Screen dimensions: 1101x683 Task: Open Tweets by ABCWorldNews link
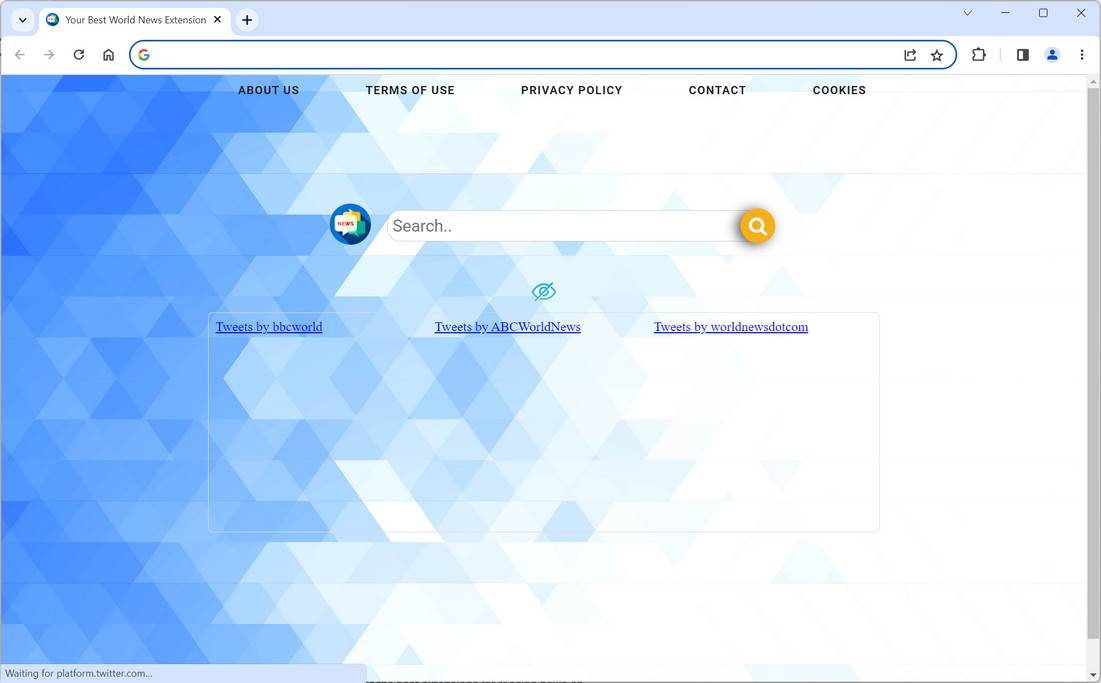tap(508, 326)
